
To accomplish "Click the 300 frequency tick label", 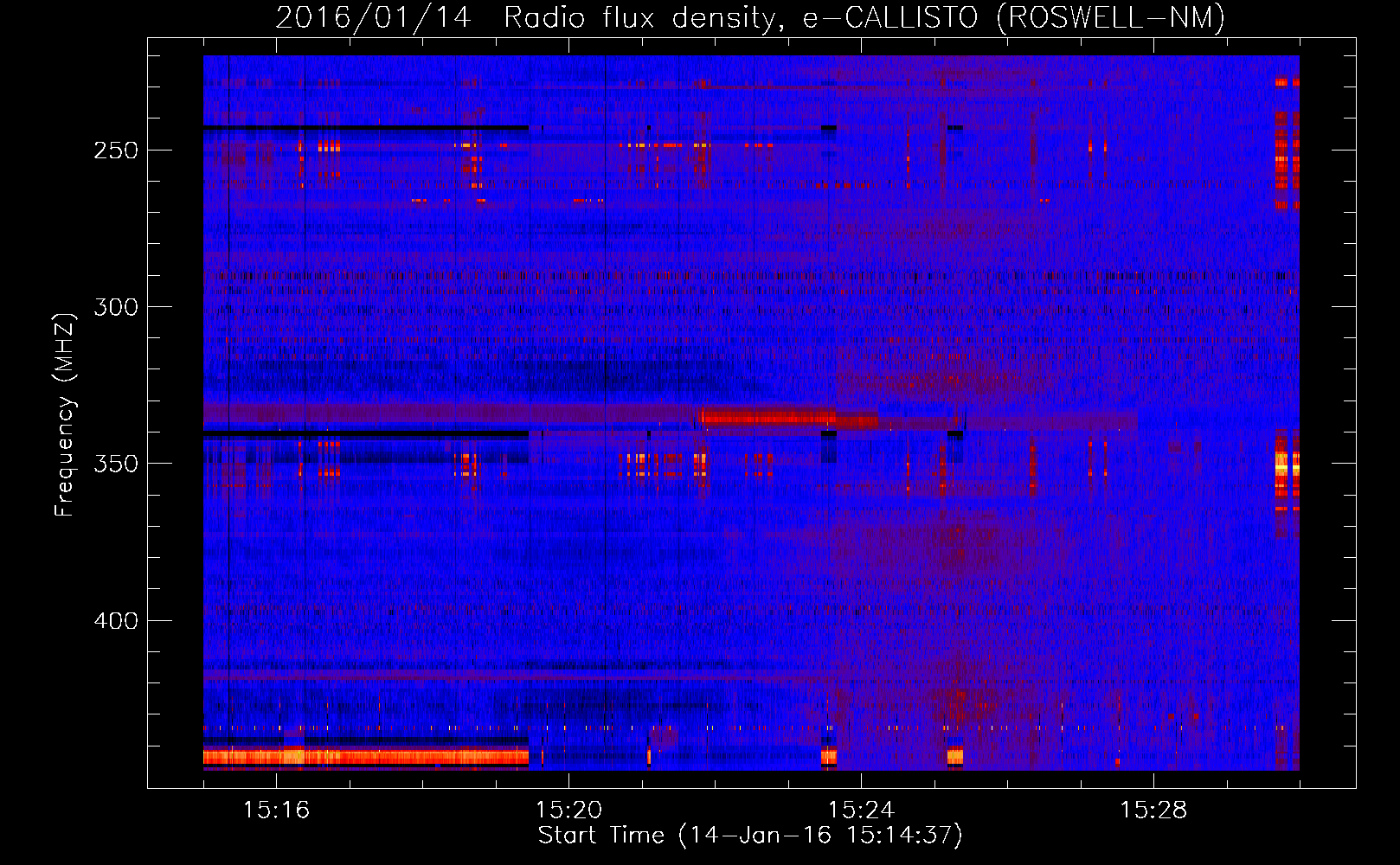I will tap(116, 307).
